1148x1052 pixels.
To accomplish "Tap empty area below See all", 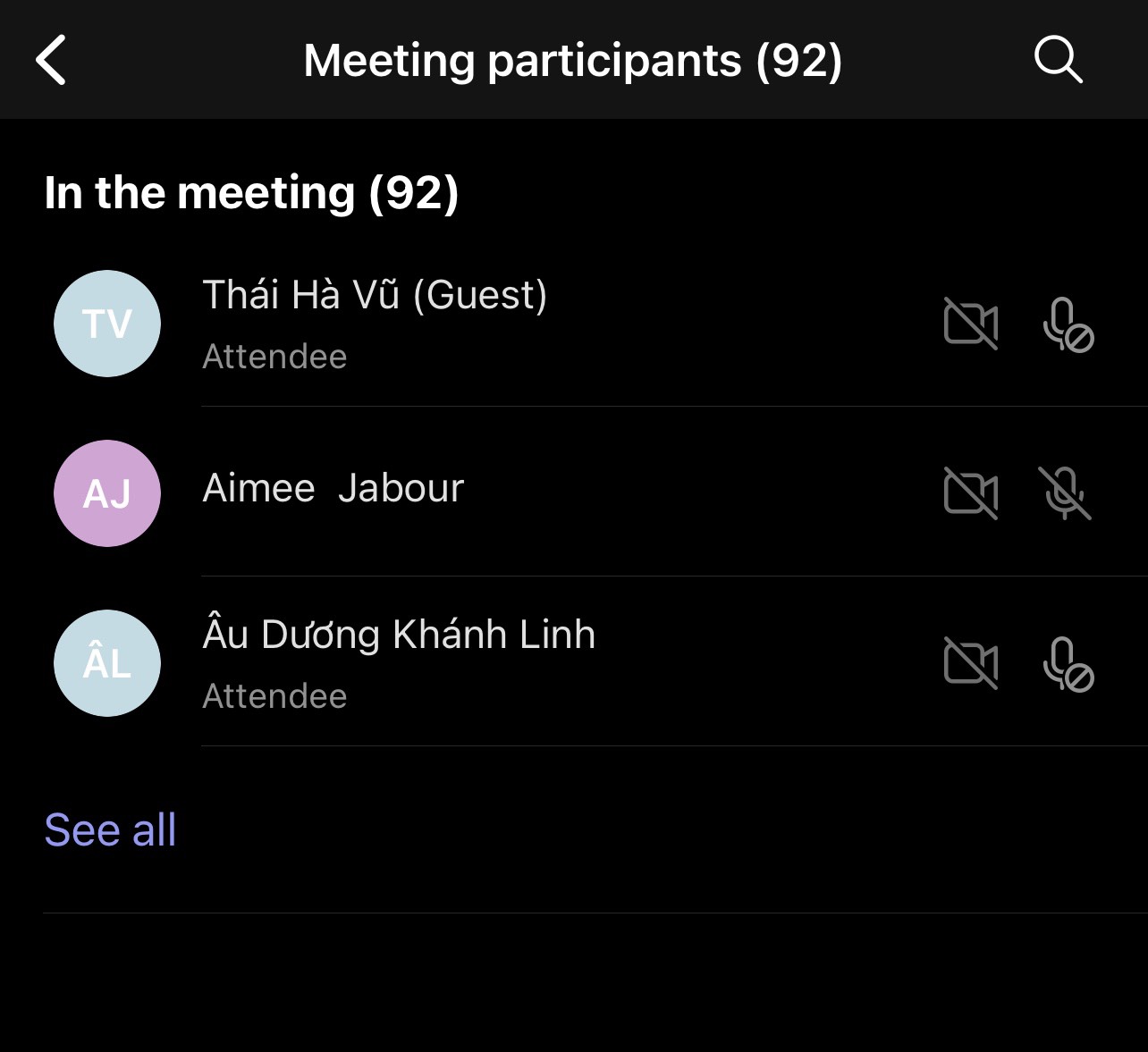I will click(x=572, y=983).
